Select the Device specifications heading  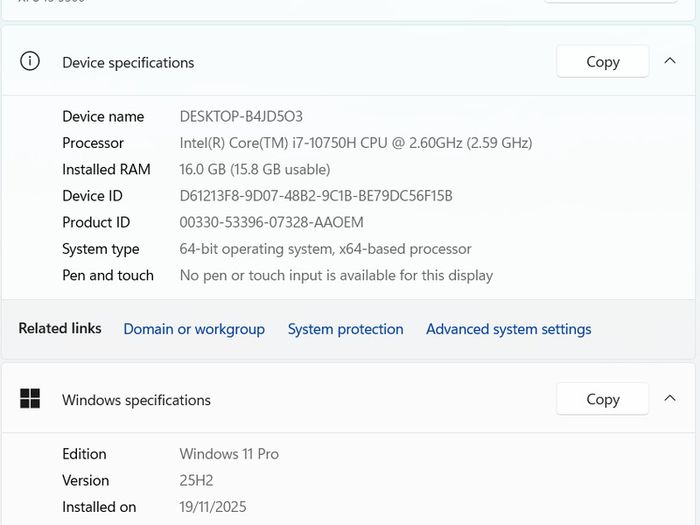(128, 63)
